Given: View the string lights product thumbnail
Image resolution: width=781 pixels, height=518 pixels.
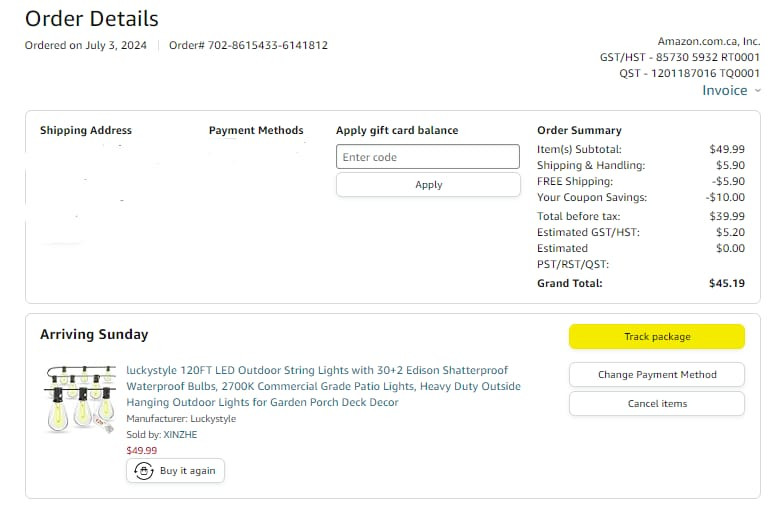Looking at the screenshot, I should (80, 399).
